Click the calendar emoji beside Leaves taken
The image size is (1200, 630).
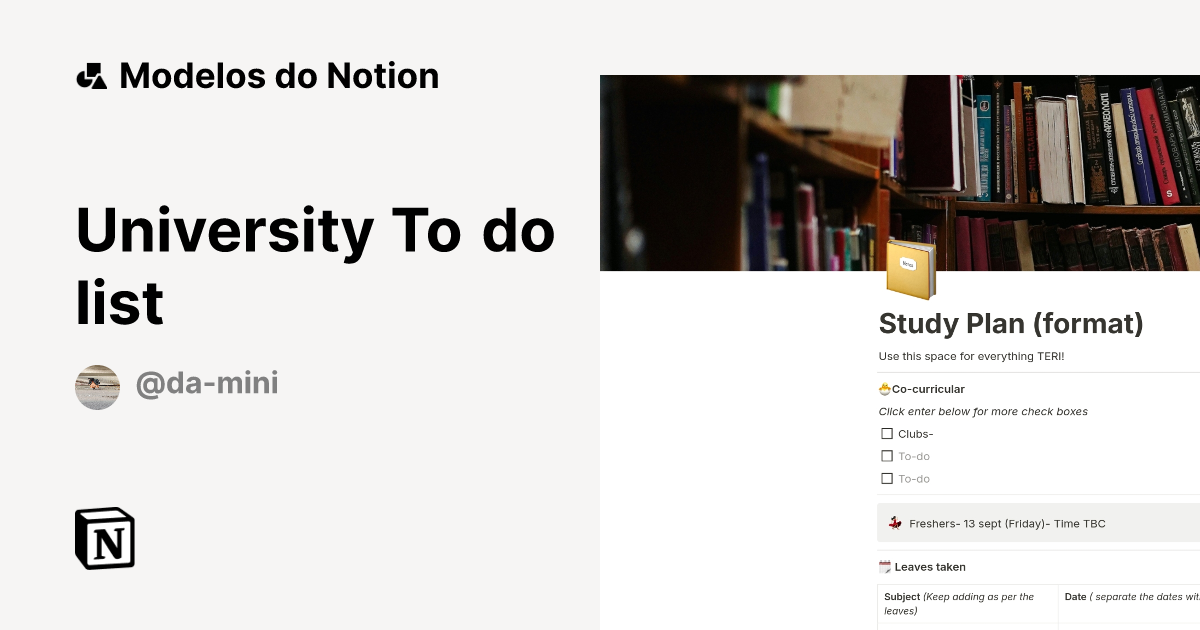884,566
